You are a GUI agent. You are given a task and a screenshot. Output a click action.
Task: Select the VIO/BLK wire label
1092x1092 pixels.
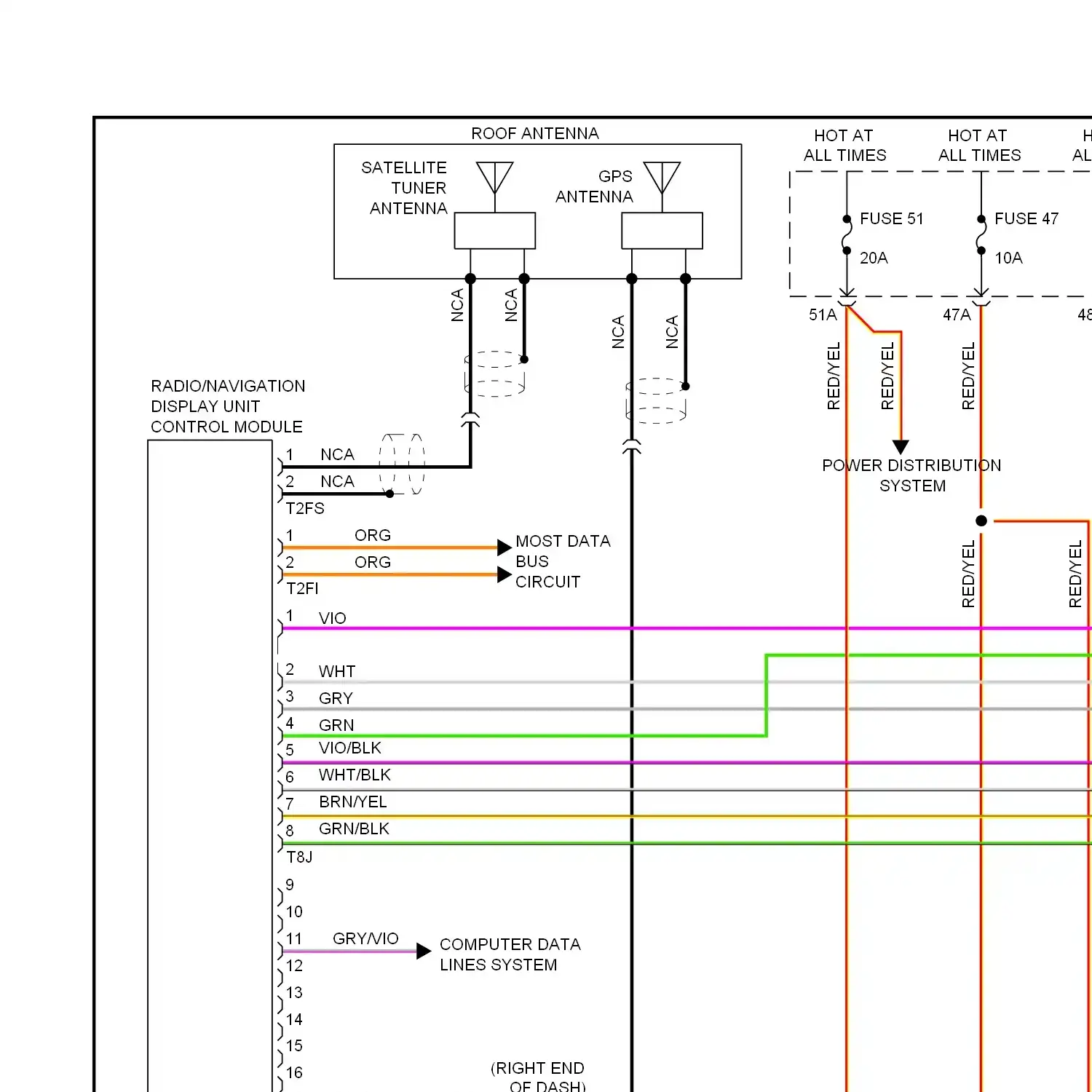tap(350, 748)
